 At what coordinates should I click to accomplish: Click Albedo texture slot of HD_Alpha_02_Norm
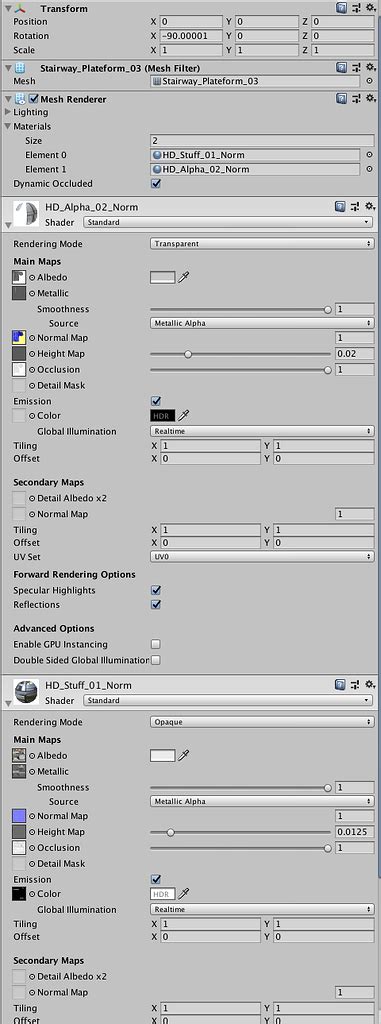19,278
